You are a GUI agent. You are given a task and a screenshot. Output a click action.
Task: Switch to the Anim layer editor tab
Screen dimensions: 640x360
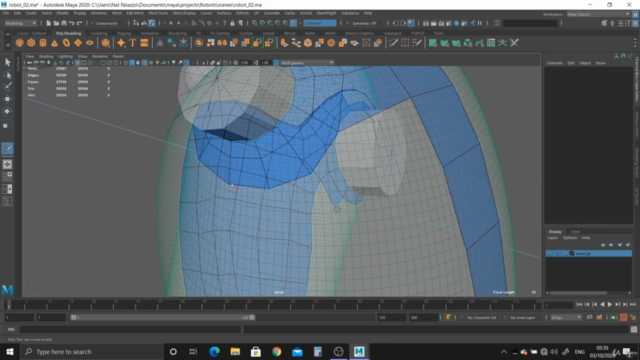point(575,232)
